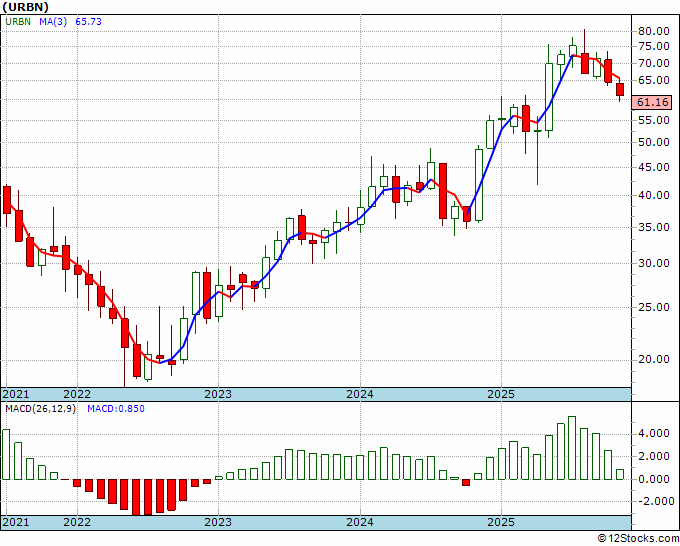Click the small red MACD bar in late 2024

click(x=466, y=482)
